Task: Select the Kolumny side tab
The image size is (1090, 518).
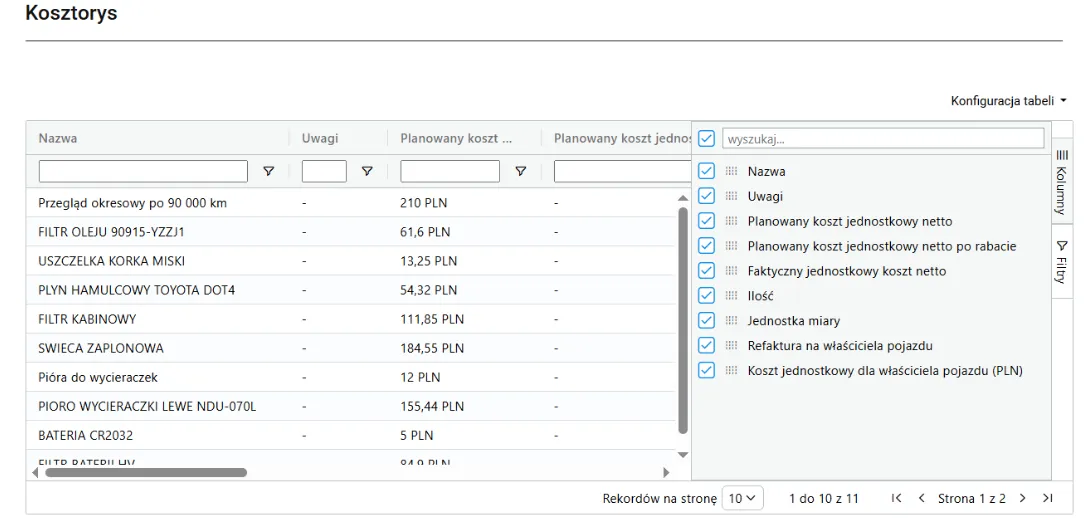Action: pyautogui.click(x=1061, y=182)
